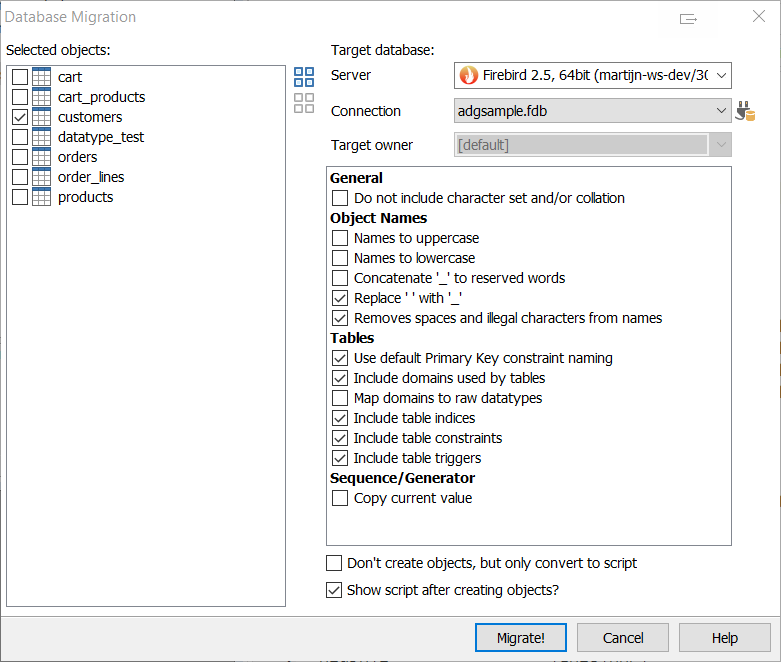Open Help for database migration
This screenshot has height=662, width=781.
click(724, 638)
